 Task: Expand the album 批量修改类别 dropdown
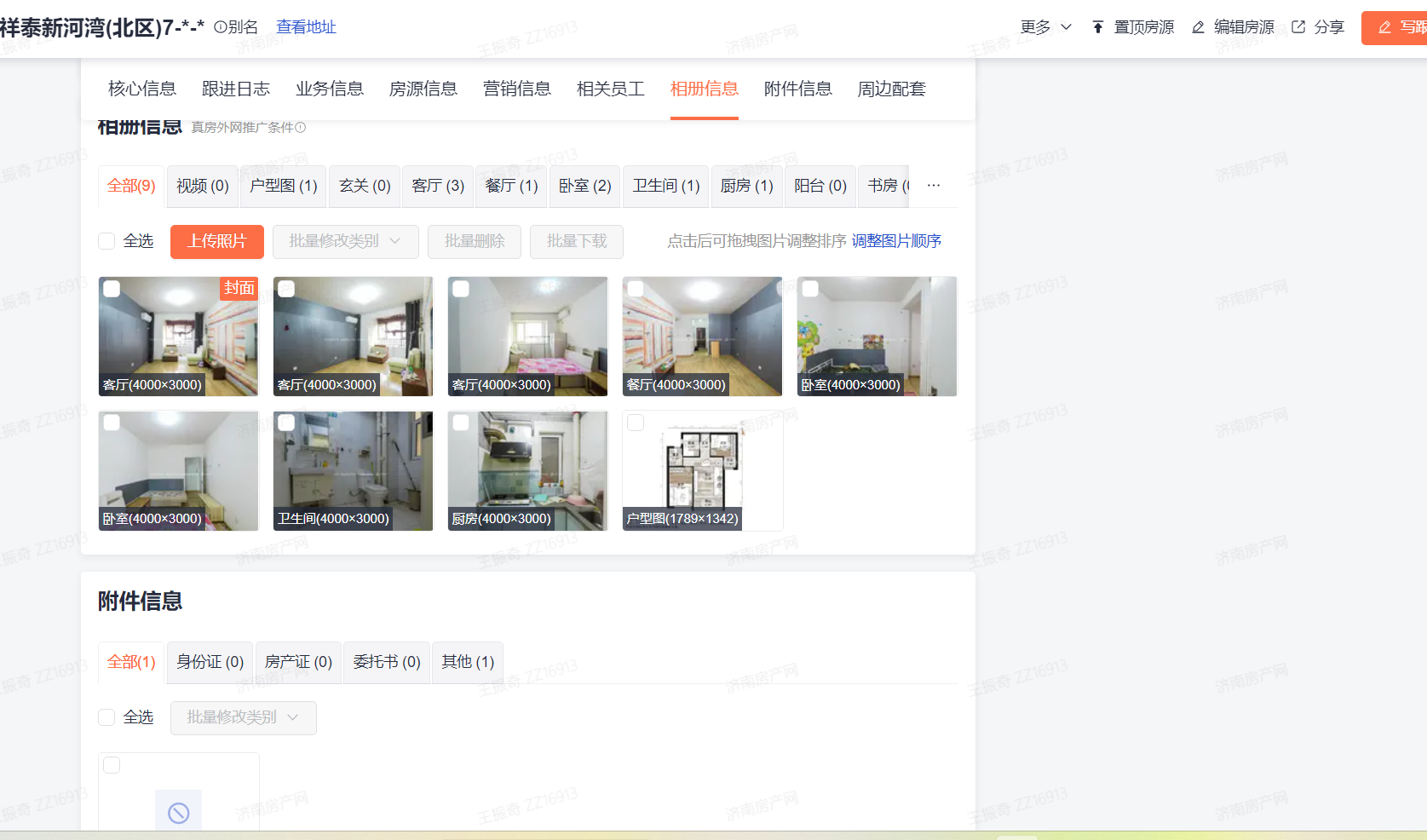coord(345,242)
